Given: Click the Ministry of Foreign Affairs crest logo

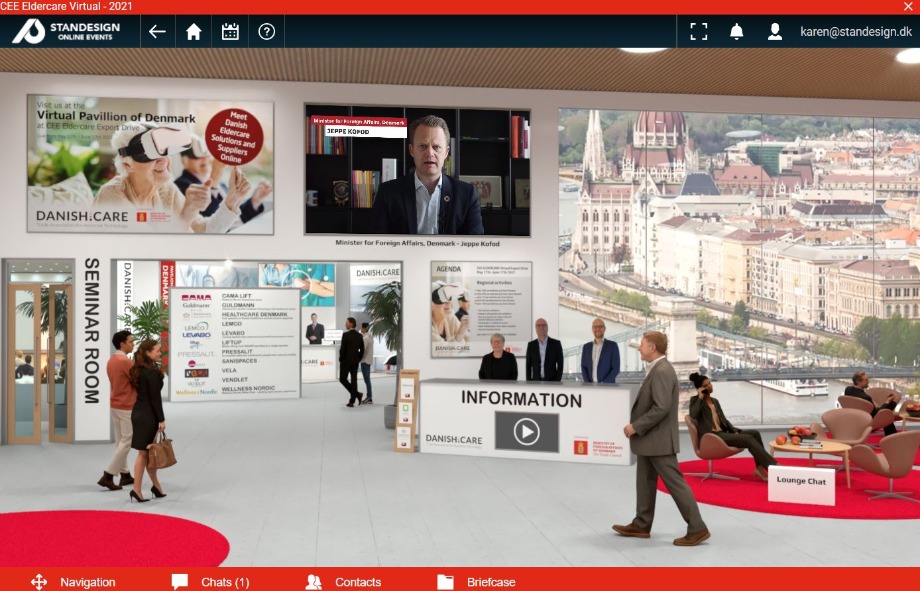Looking at the screenshot, I should coord(580,447).
